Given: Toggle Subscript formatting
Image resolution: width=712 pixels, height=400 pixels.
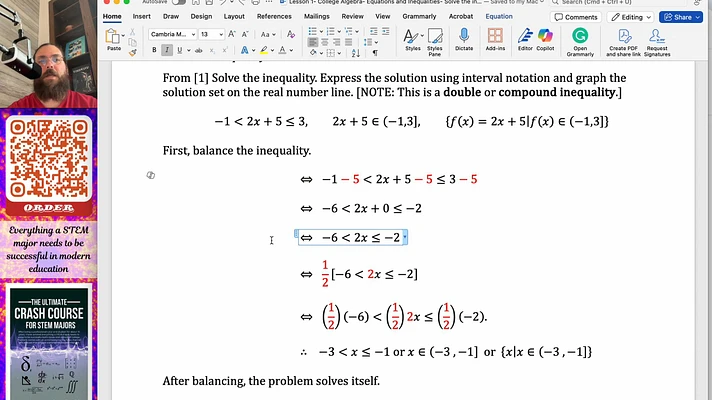Looking at the screenshot, I should (212, 50).
